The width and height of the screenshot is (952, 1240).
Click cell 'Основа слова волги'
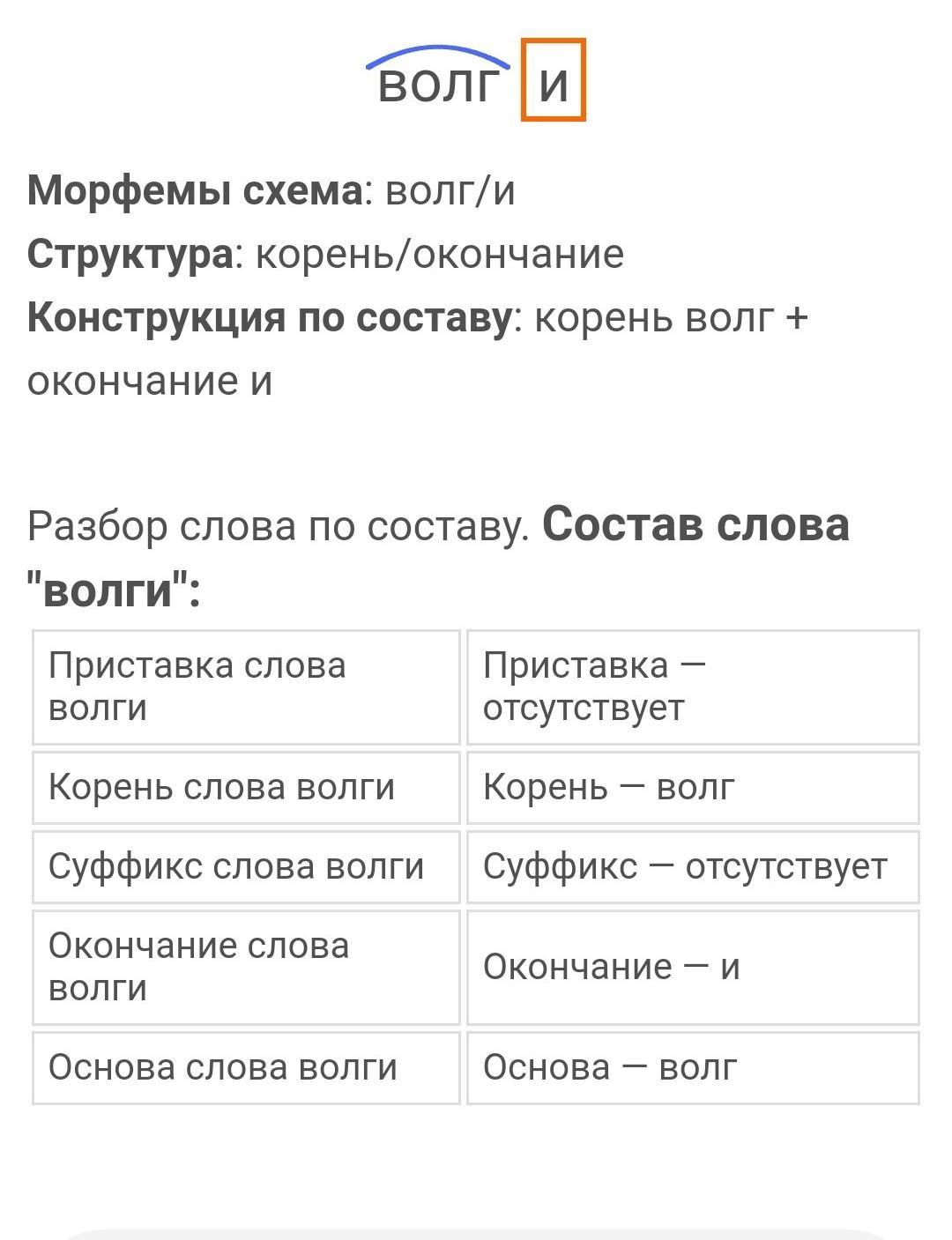[247, 1067]
